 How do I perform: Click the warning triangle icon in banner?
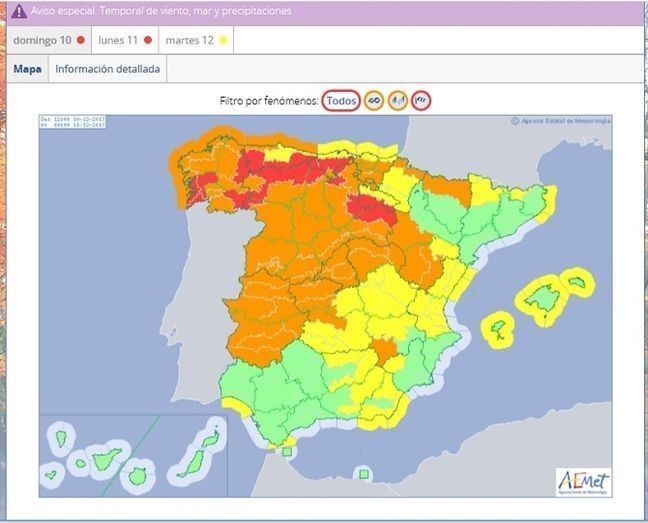[19, 12]
